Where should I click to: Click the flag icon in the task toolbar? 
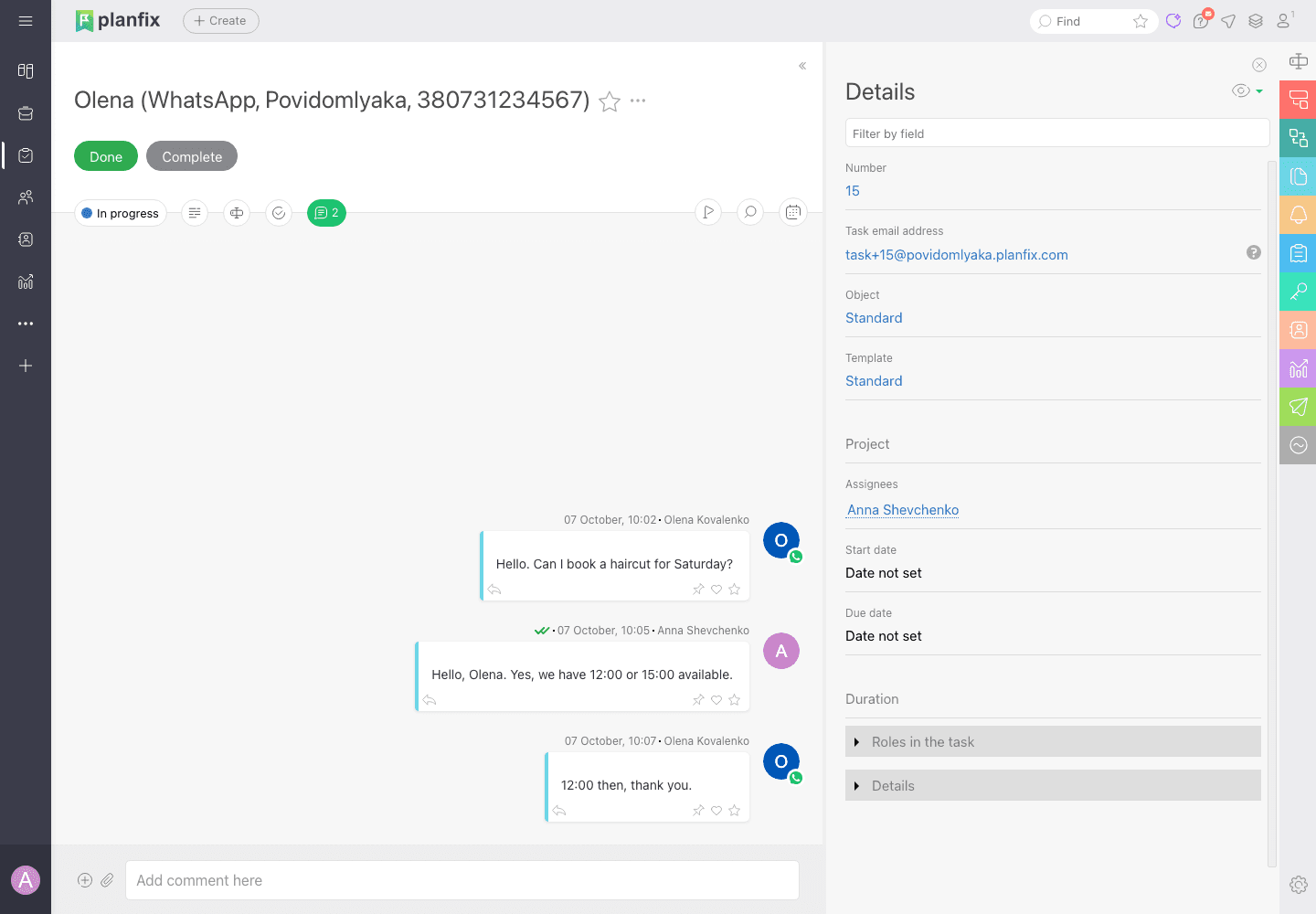click(x=708, y=213)
